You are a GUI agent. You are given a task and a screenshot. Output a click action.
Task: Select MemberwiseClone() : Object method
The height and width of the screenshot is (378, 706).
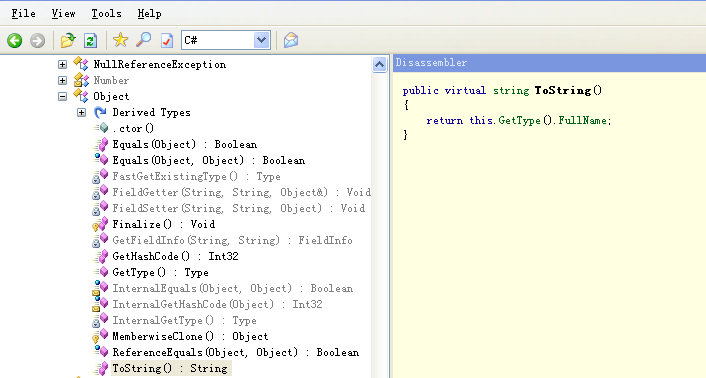pos(190,337)
